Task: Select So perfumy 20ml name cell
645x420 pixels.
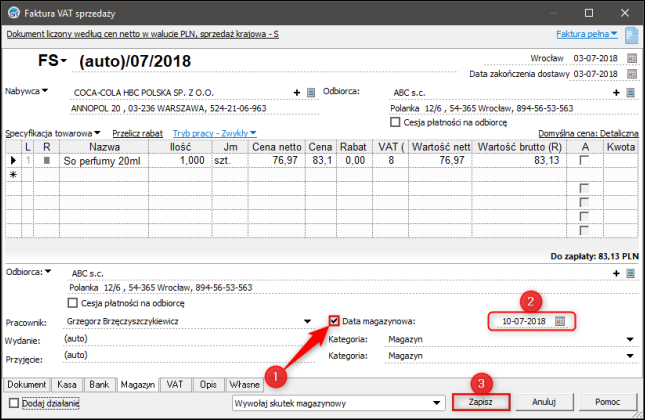Action: tap(104, 160)
